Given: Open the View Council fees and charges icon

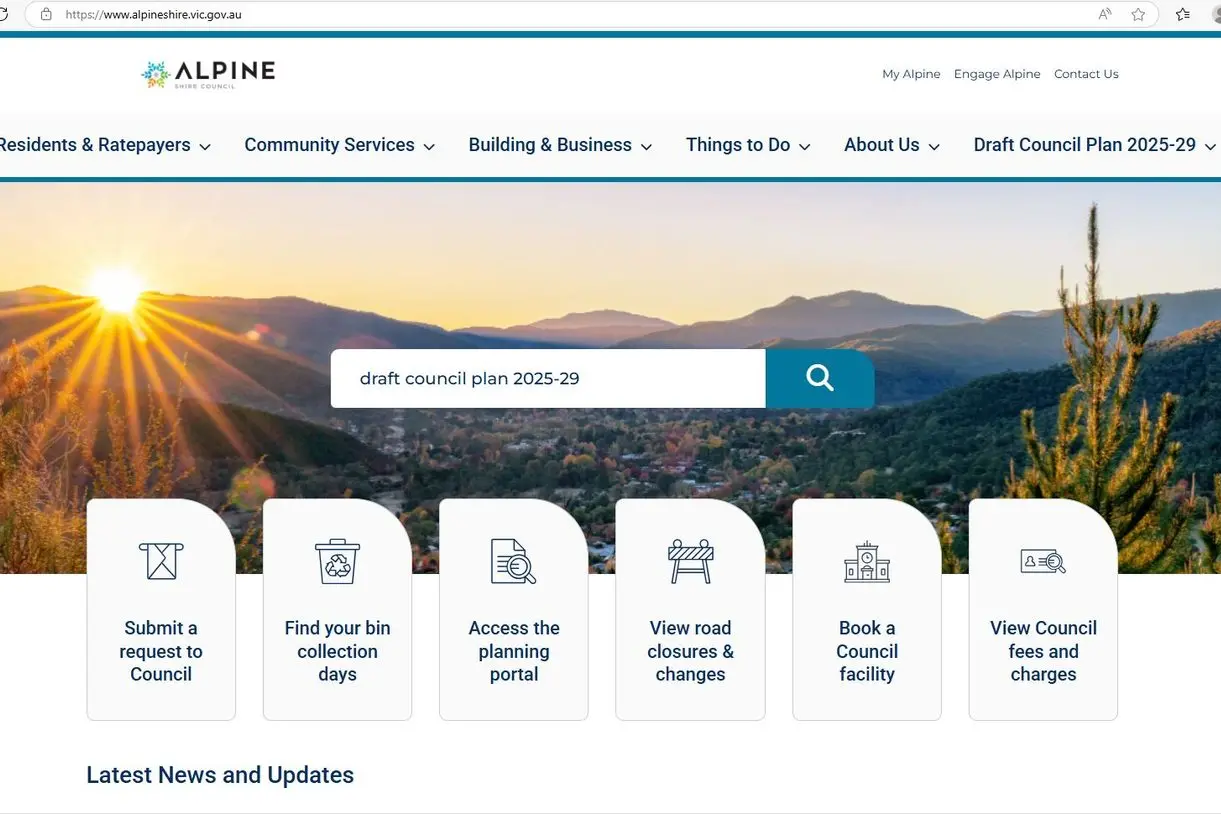Looking at the screenshot, I should click(x=1043, y=561).
